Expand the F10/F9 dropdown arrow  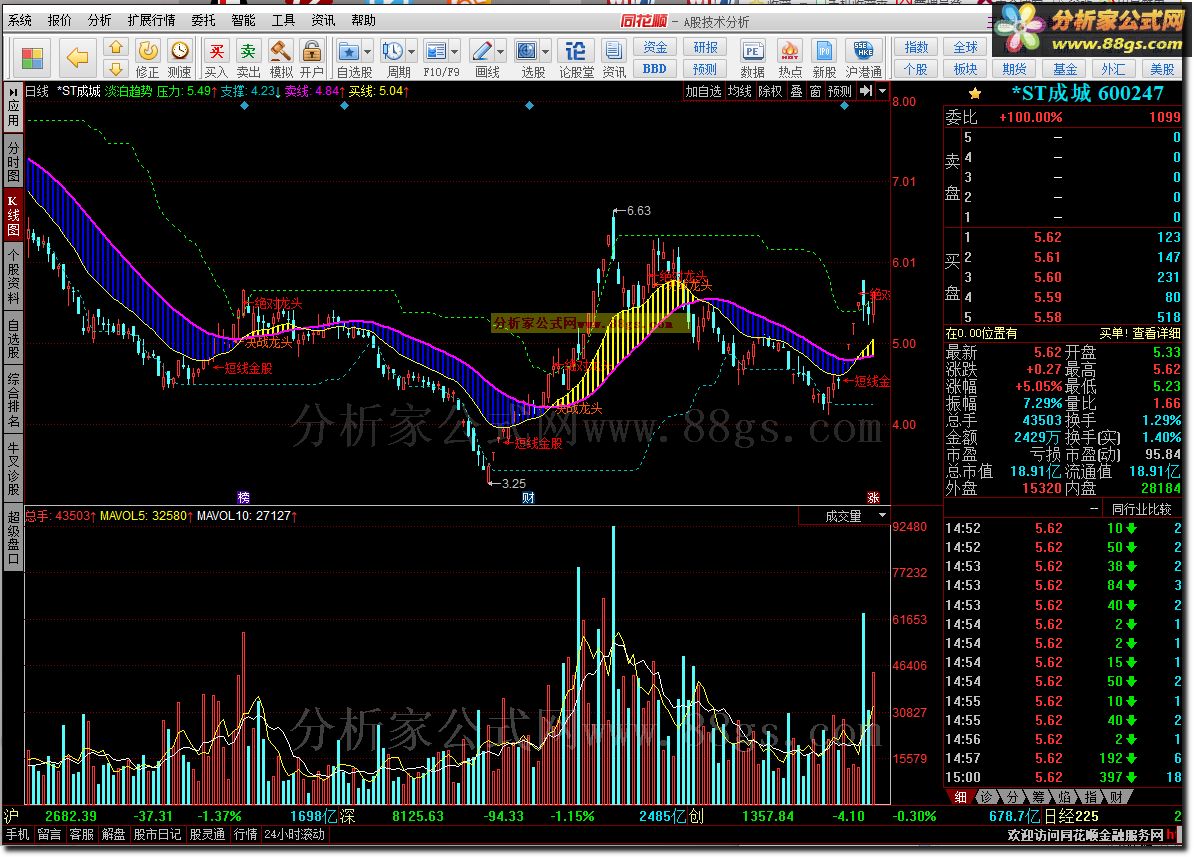pos(455,52)
